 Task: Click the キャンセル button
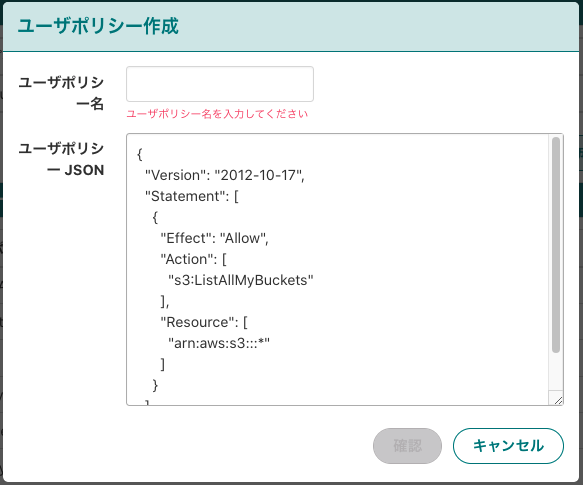click(508, 446)
